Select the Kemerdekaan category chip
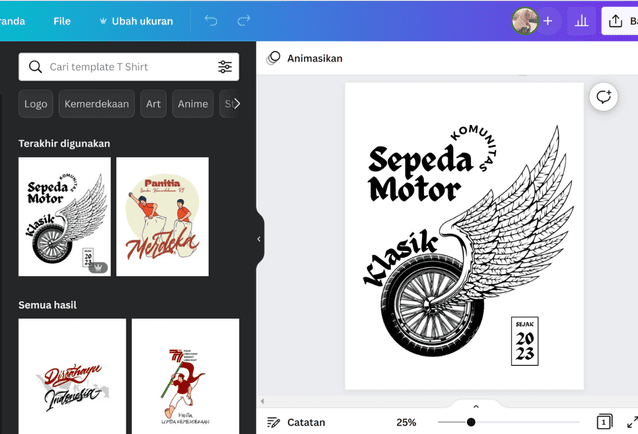This screenshot has height=434, width=638. pyautogui.click(x=97, y=104)
